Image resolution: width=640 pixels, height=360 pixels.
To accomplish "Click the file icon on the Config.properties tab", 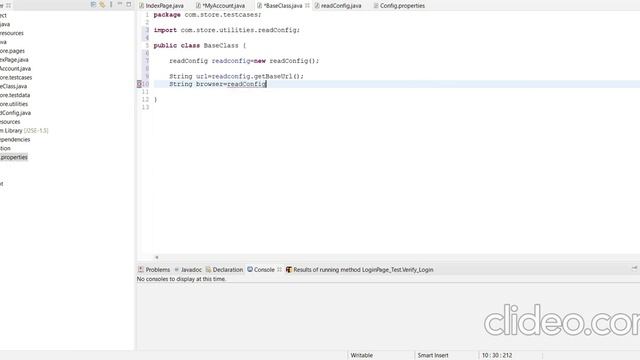I will click(x=376, y=6).
